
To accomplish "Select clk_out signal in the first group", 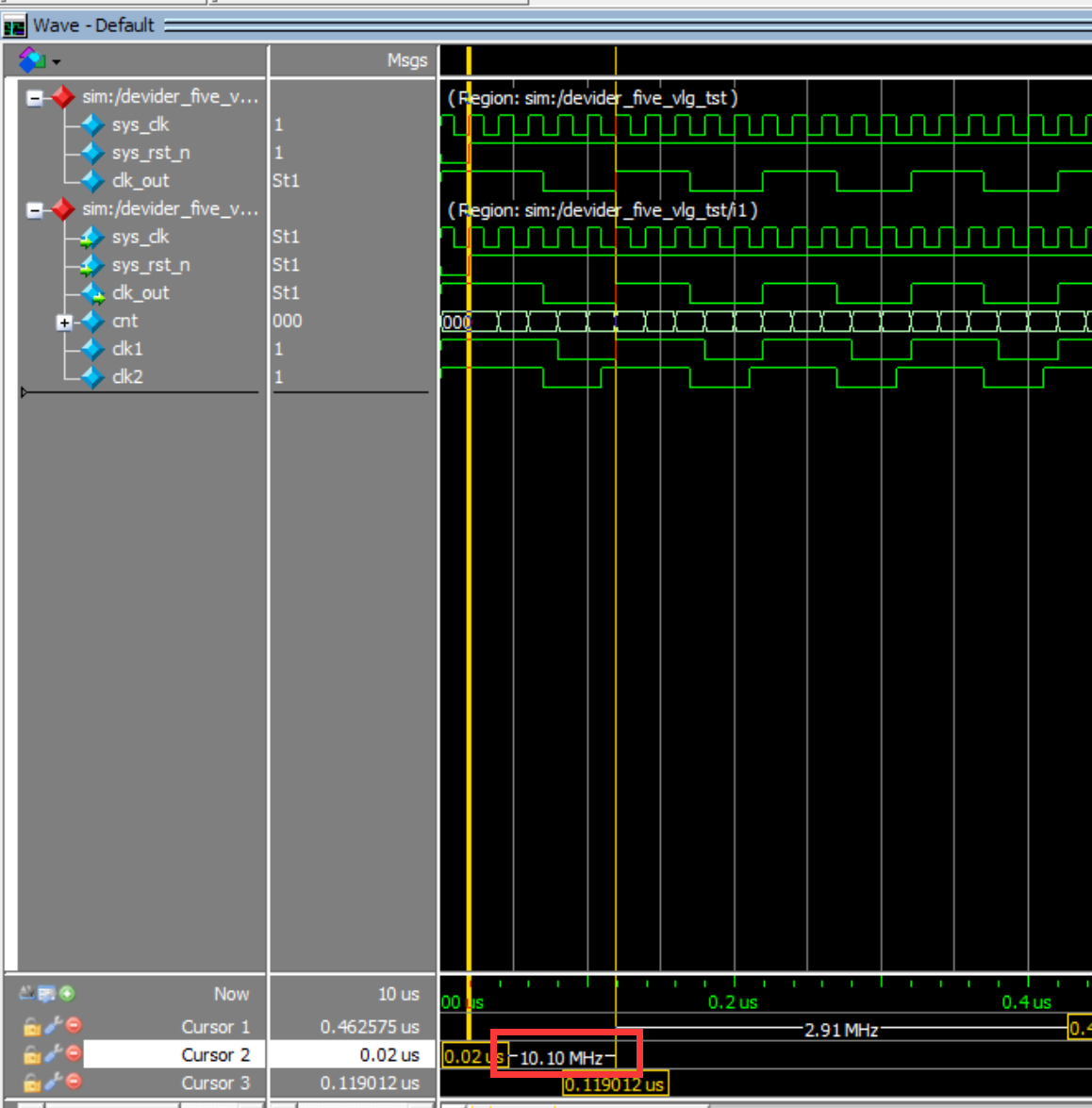I will pyautogui.click(x=140, y=181).
